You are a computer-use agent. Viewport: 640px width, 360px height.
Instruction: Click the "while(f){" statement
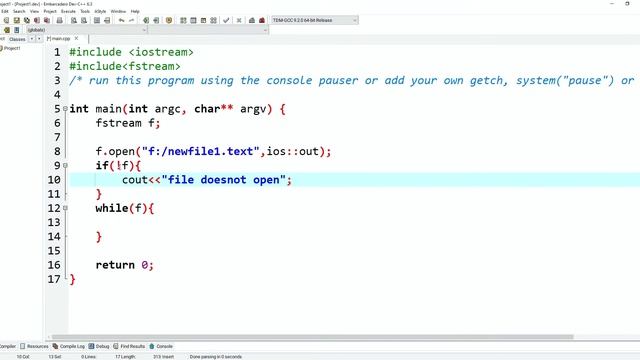click(124, 208)
